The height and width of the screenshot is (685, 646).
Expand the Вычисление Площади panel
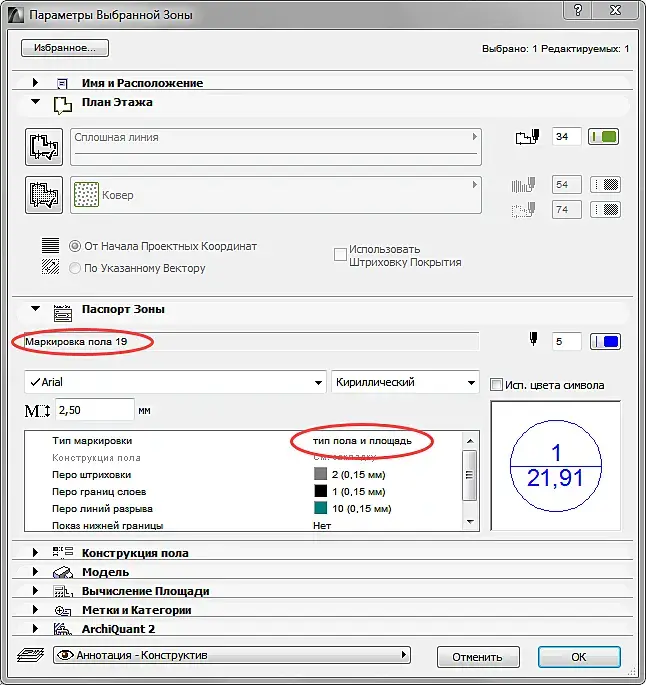[35, 591]
